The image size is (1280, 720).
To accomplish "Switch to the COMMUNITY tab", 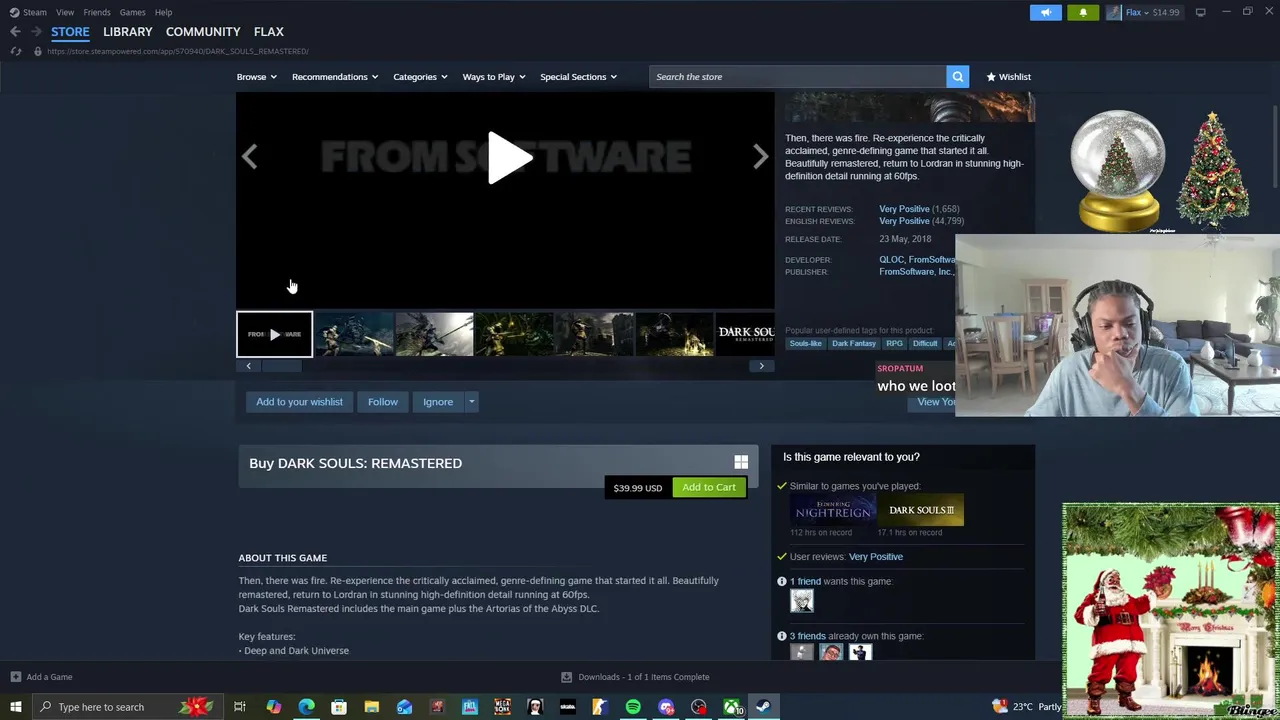I will pyautogui.click(x=203, y=32).
